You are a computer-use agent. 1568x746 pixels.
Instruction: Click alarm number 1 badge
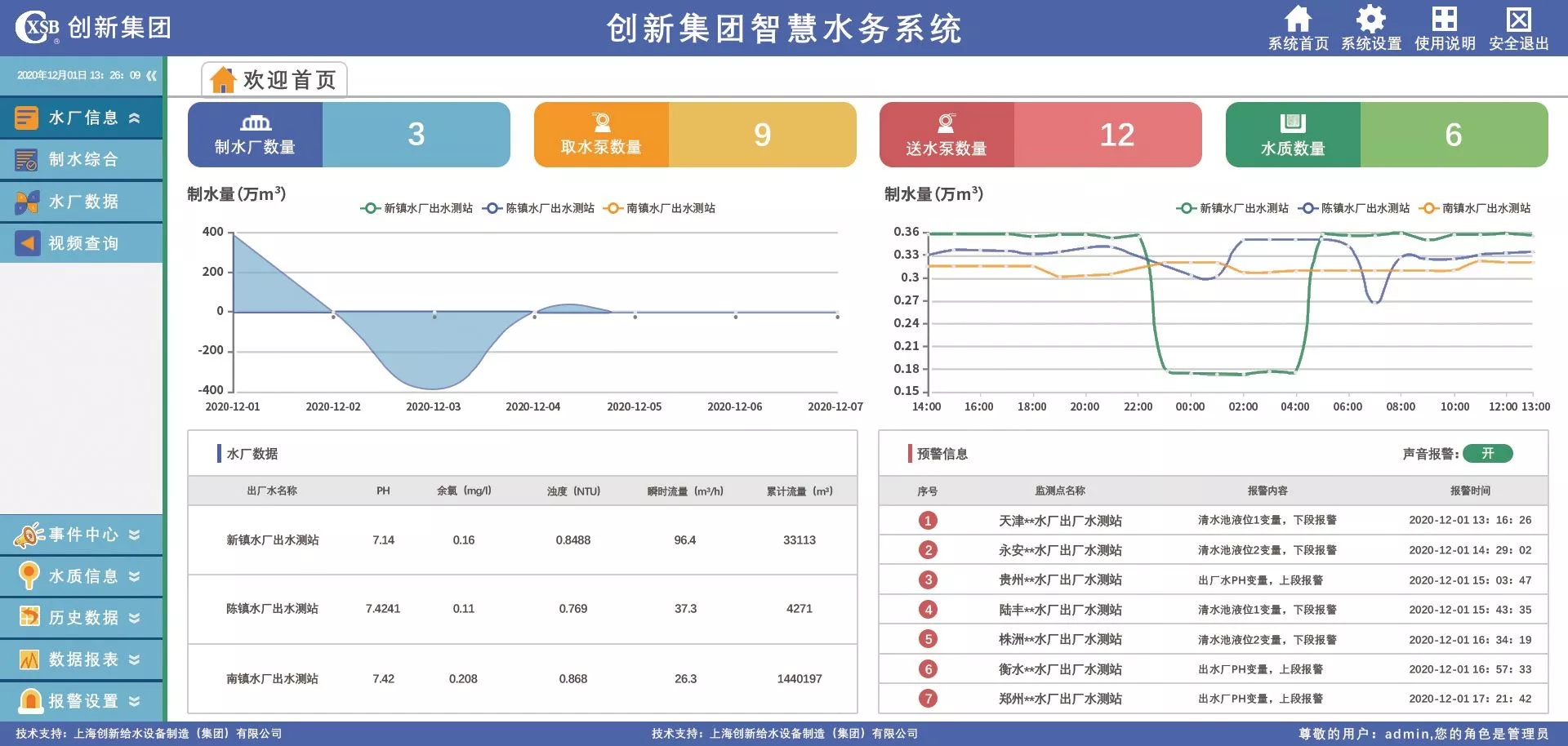pyautogui.click(x=928, y=520)
